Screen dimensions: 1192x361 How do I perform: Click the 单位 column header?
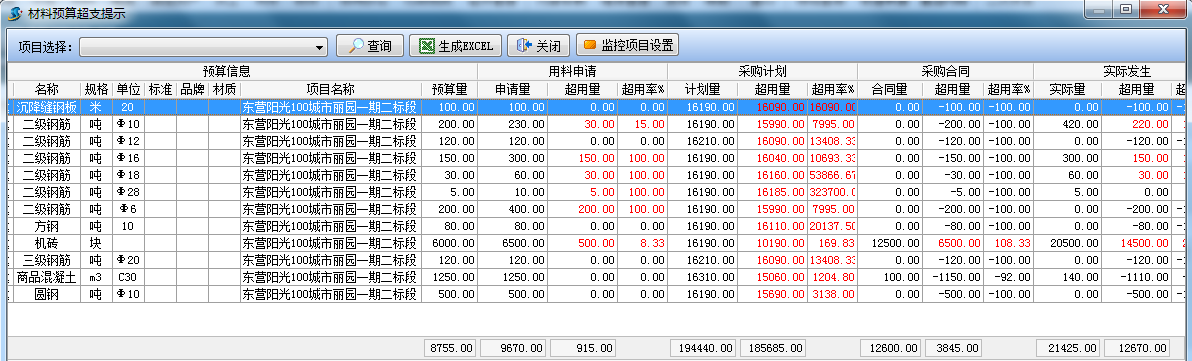pyautogui.click(x=128, y=90)
